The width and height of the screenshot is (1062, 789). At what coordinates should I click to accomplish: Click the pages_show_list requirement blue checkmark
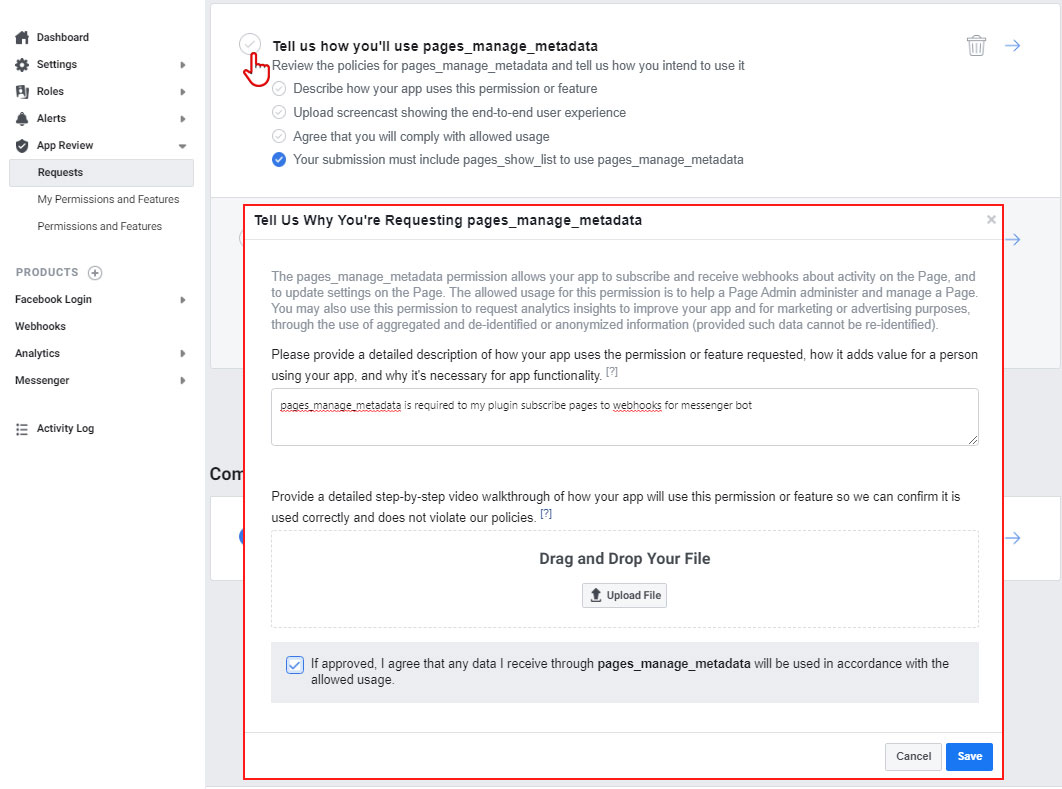coord(279,160)
